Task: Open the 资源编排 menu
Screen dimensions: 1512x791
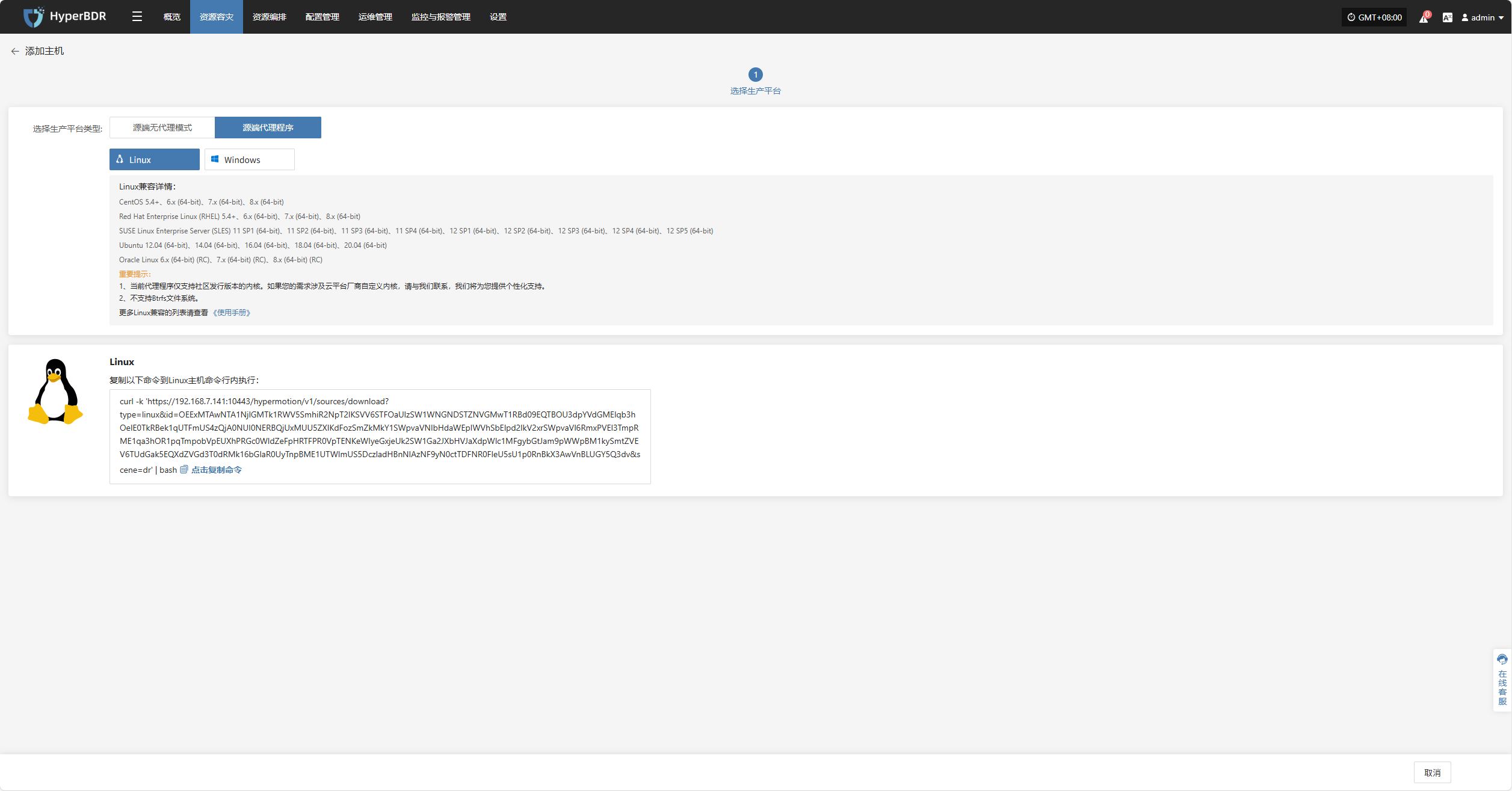Action: (x=270, y=17)
